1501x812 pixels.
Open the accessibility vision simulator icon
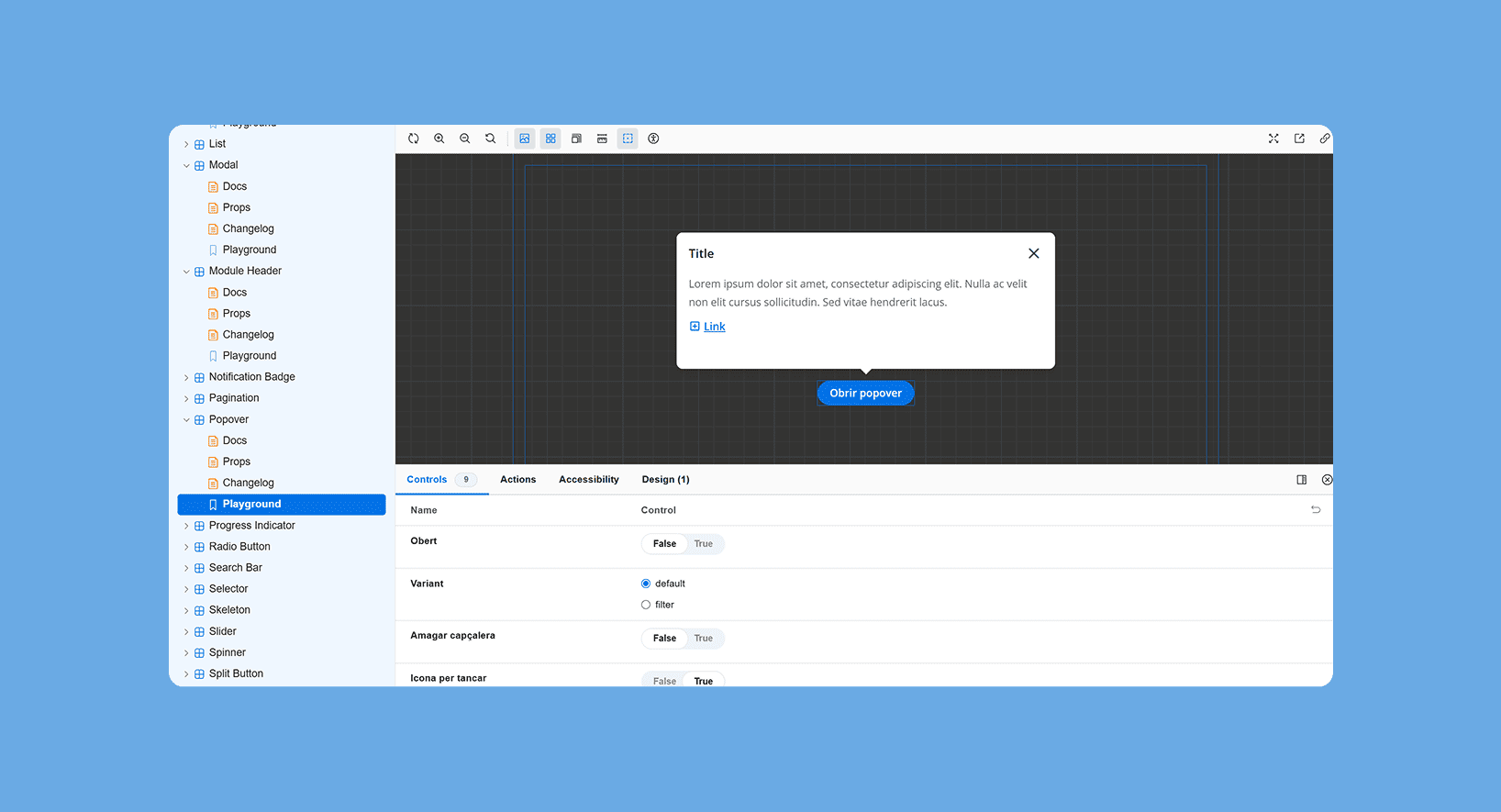[653, 139]
